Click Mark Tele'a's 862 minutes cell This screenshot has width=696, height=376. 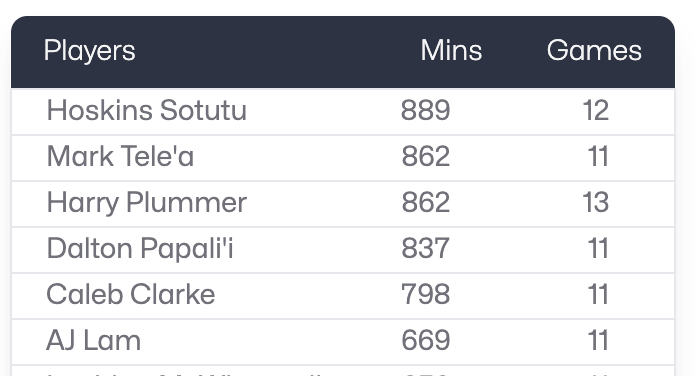pos(426,156)
